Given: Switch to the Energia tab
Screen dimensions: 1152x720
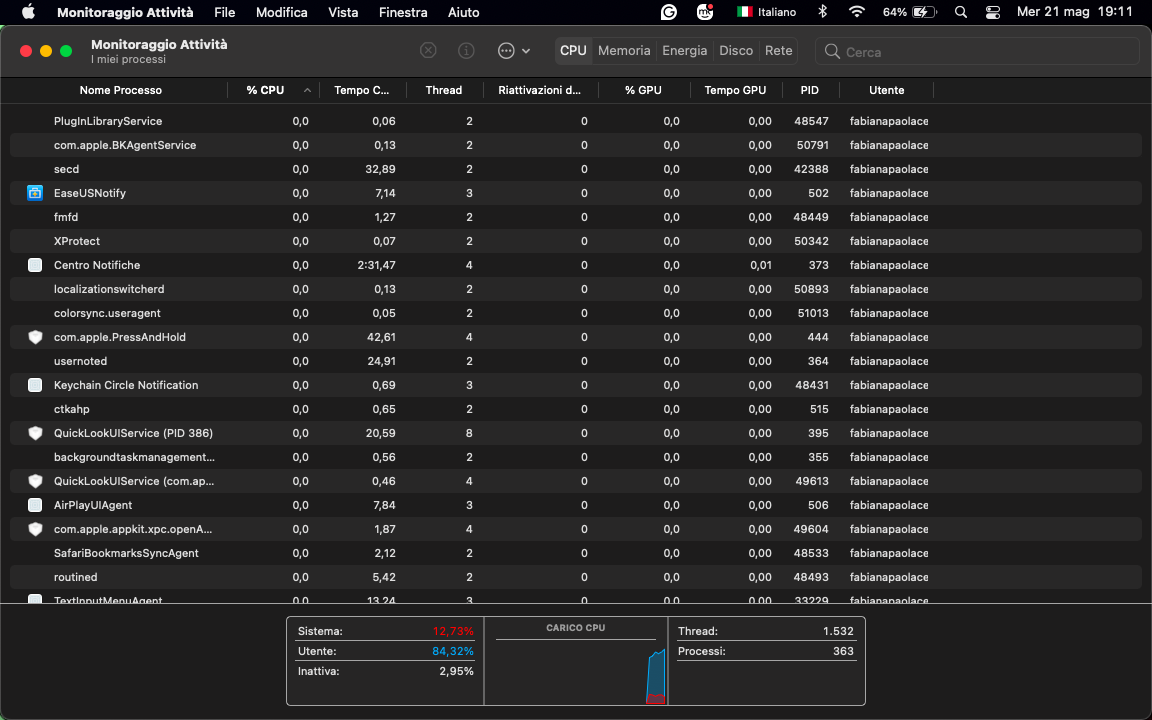Looking at the screenshot, I should pos(684,50).
